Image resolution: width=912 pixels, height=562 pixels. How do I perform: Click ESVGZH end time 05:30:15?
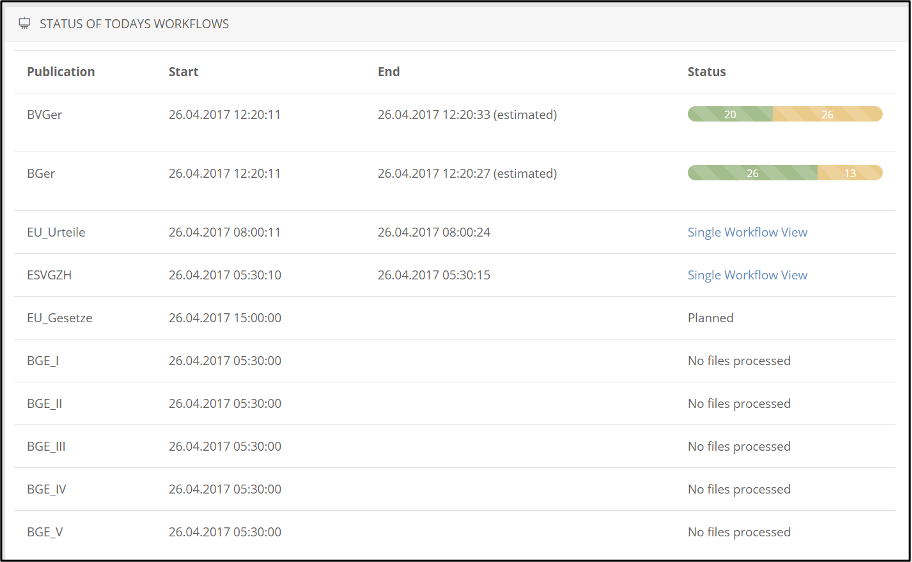434,275
